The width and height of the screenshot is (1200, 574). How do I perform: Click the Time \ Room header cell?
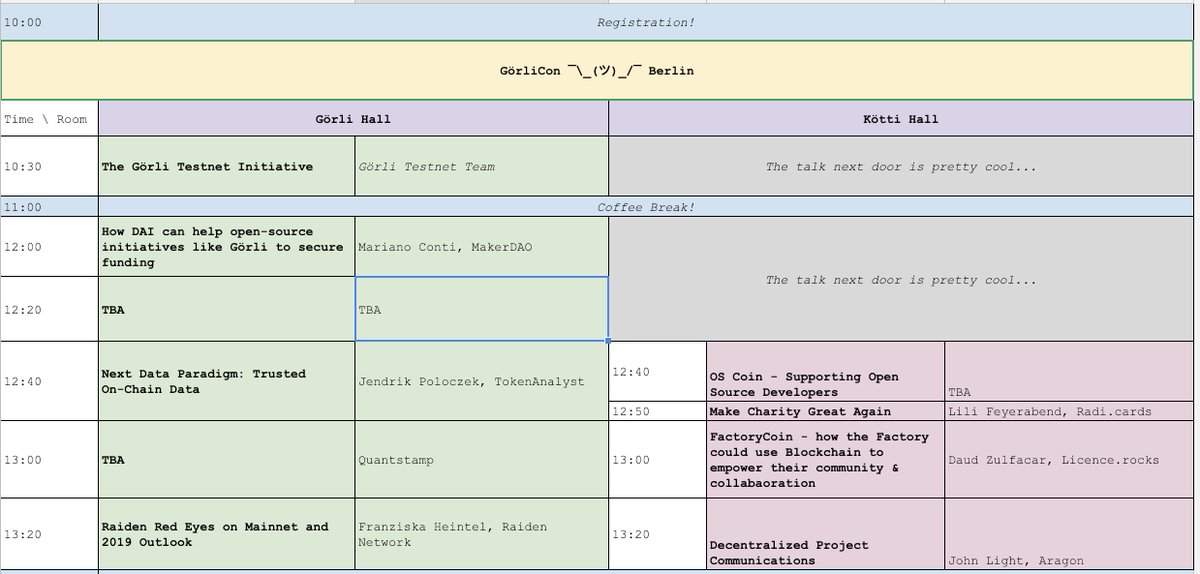49,119
